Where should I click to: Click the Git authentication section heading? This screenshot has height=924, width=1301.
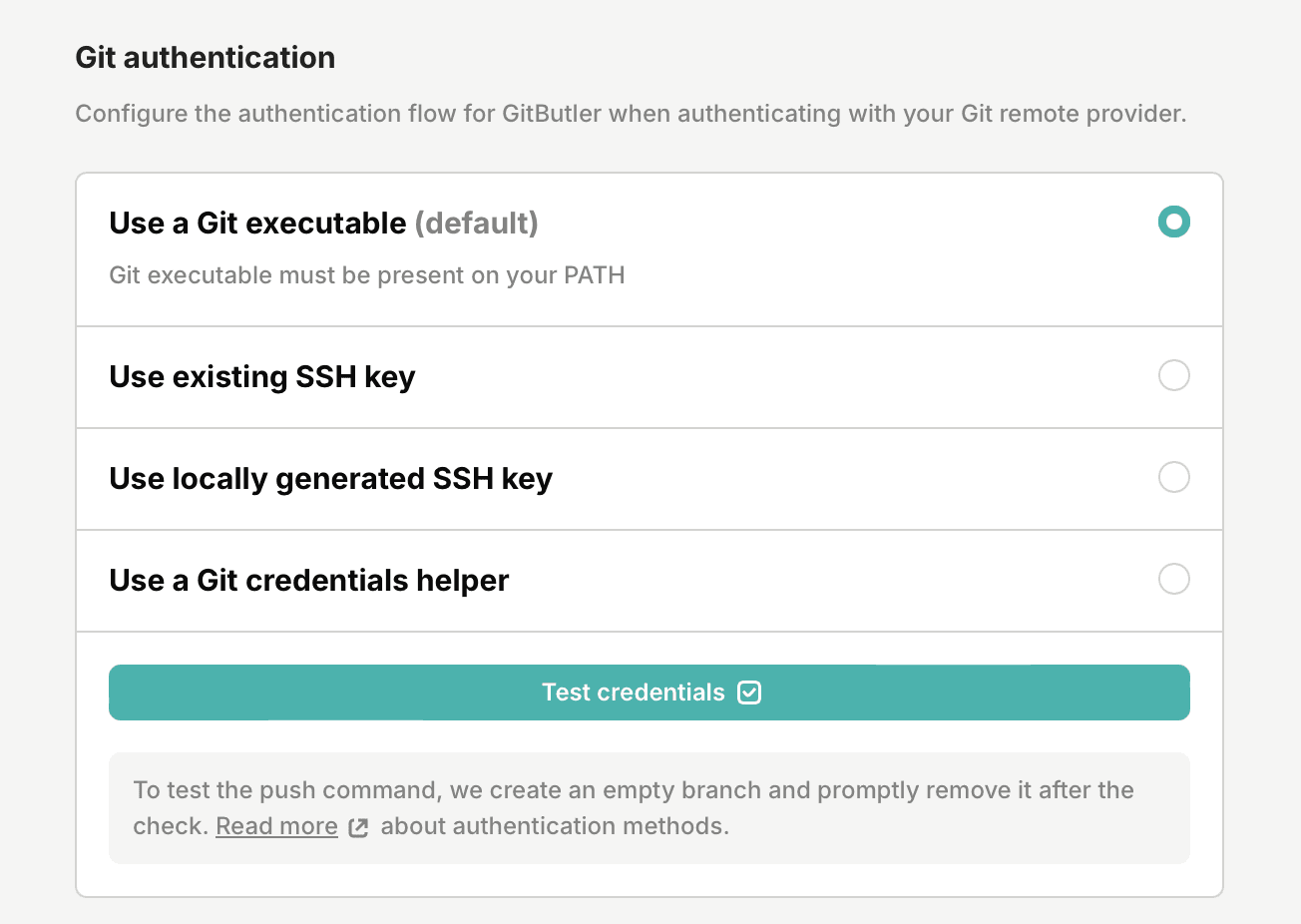[x=205, y=57]
